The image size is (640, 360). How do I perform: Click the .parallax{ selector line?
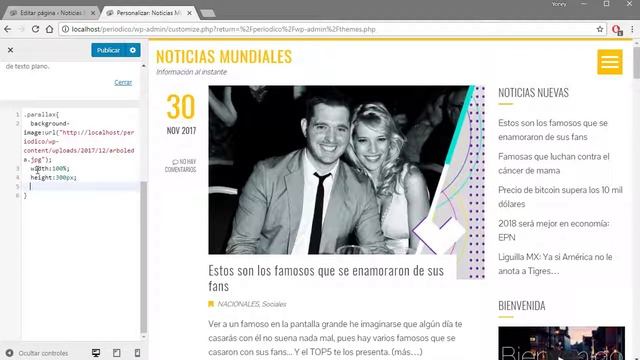tap(41, 115)
